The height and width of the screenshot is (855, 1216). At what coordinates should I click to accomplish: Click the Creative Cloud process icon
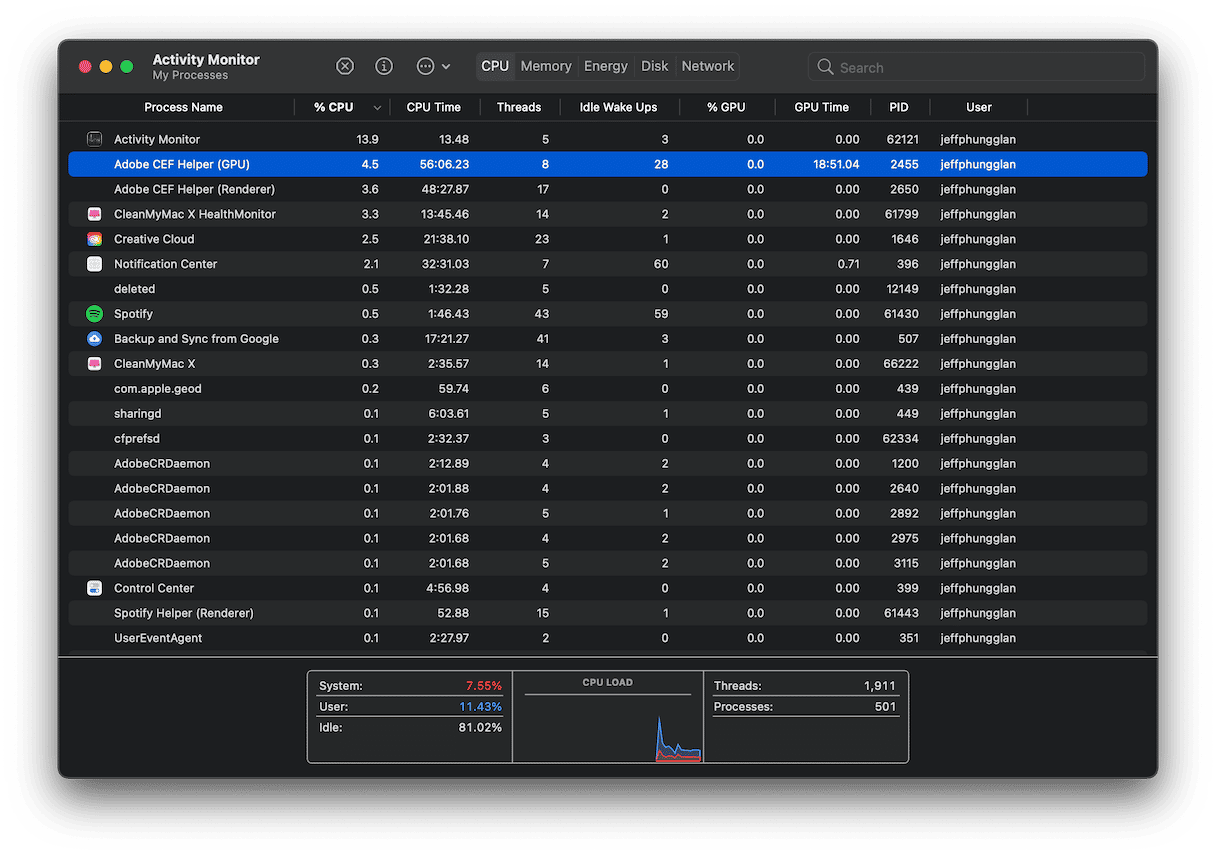tap(94, 239)
